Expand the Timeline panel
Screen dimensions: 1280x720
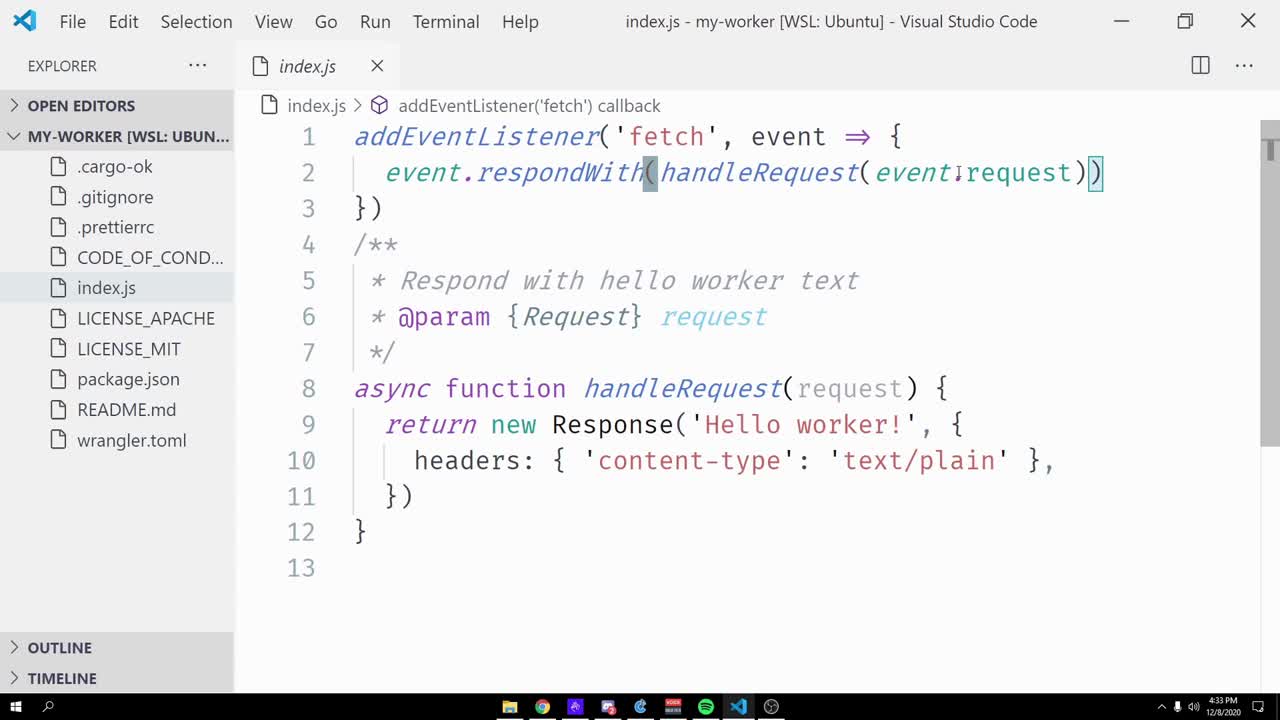[x=61, y=678]
